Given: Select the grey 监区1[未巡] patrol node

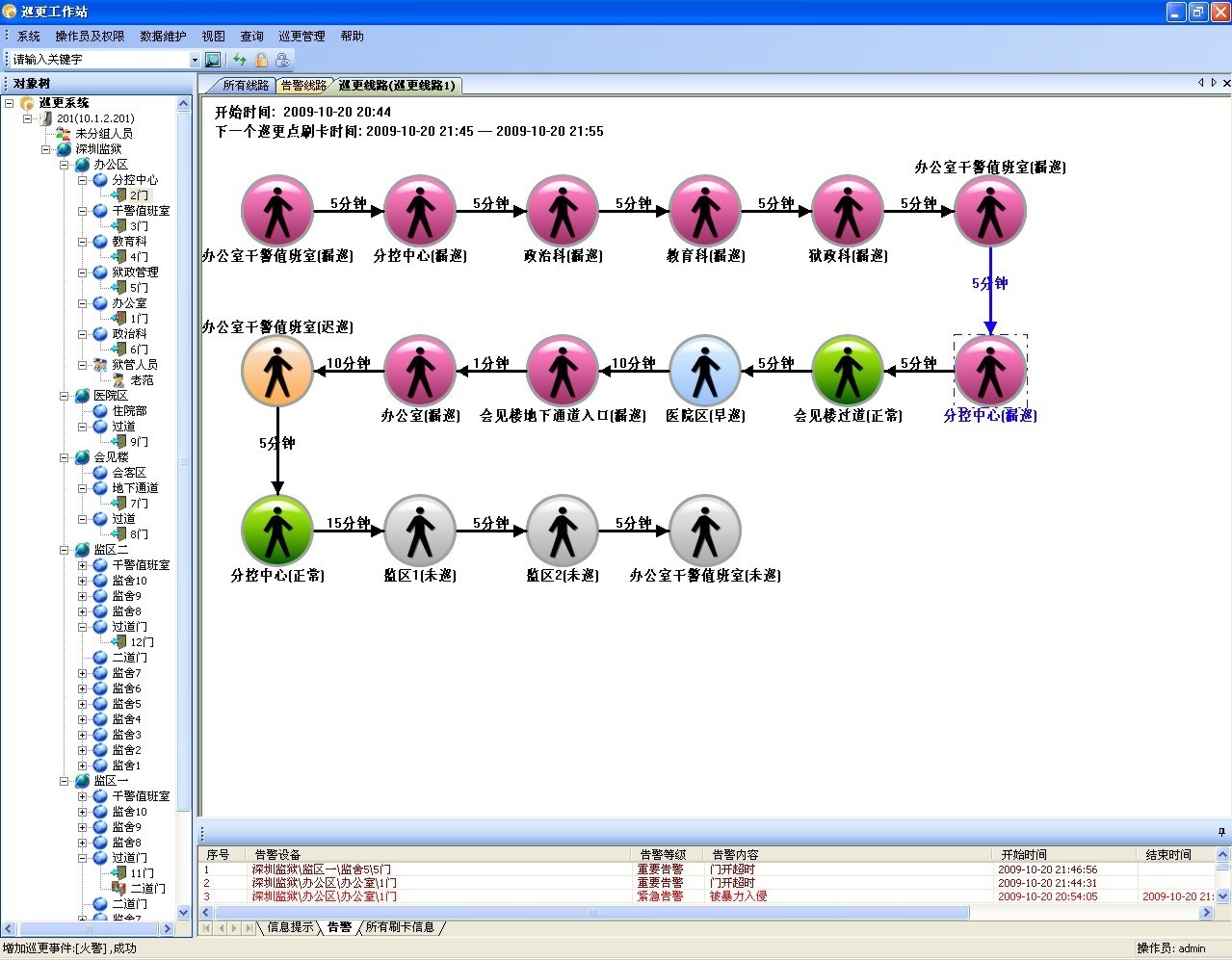Looking at the screenshot, I should pyautogui.click(x=420, y=531).
